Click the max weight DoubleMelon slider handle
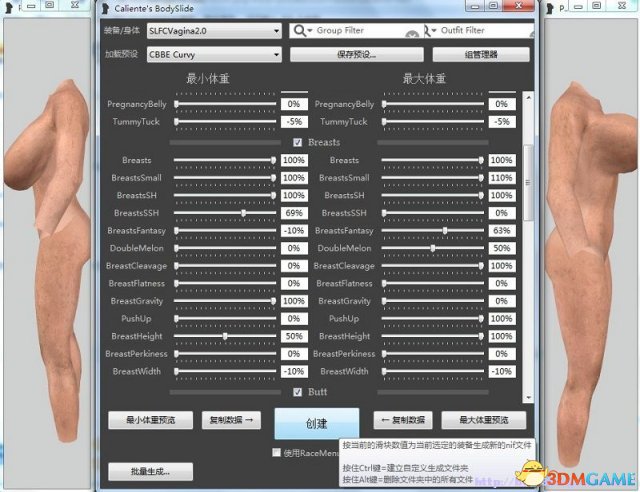The height and width of the screenshot is (492, 640). coord(433,248)
